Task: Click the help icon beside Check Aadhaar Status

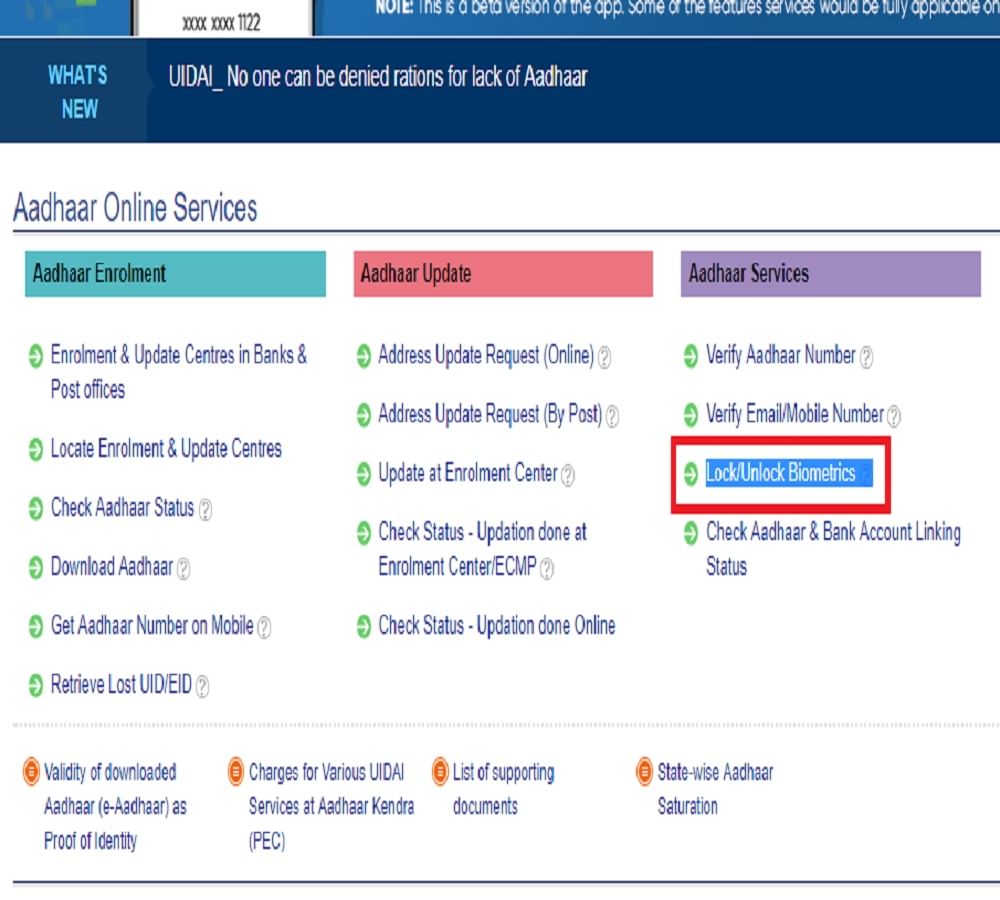Action: tap(204, 508)
